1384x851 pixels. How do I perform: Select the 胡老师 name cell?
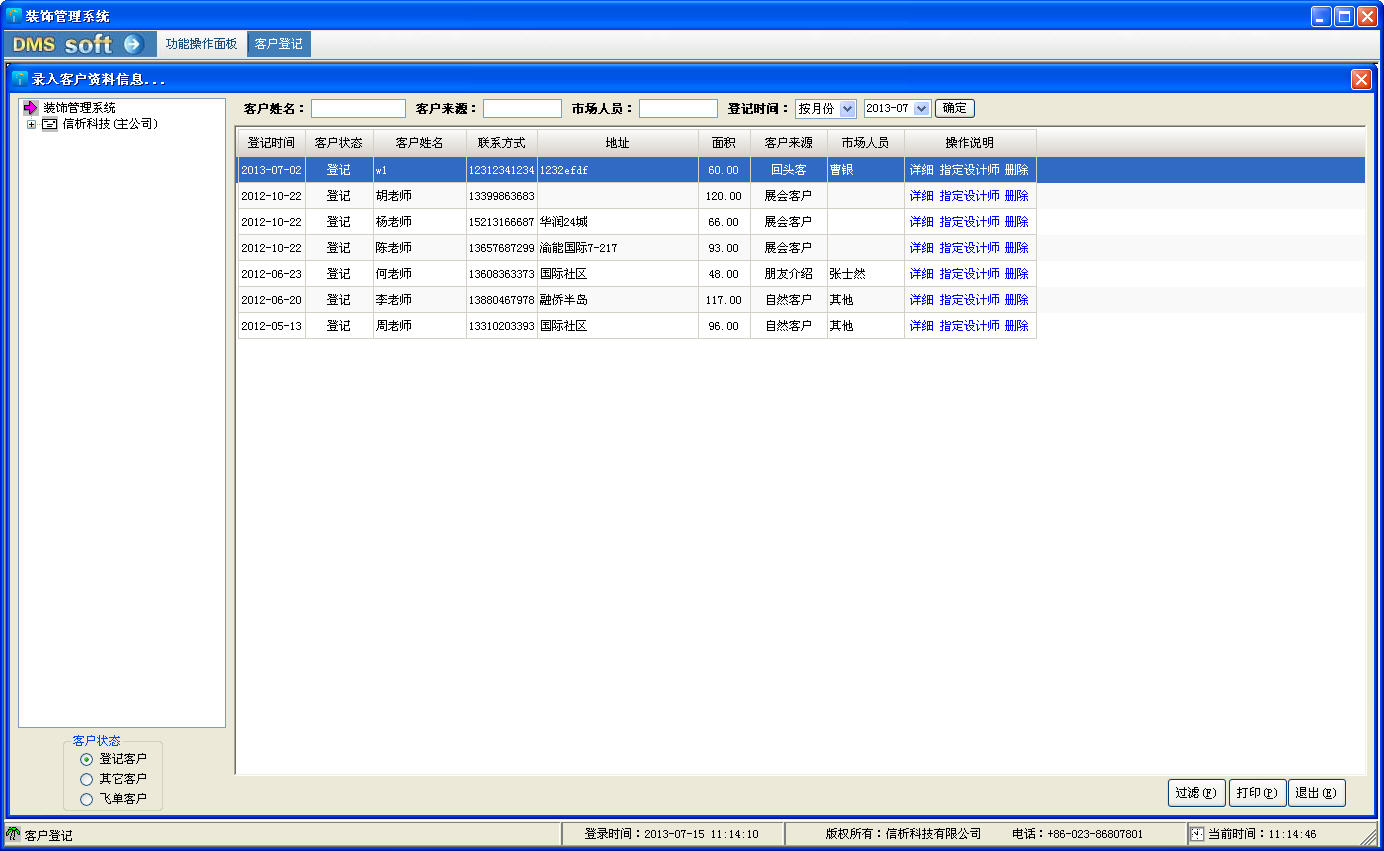pos(420,196)
